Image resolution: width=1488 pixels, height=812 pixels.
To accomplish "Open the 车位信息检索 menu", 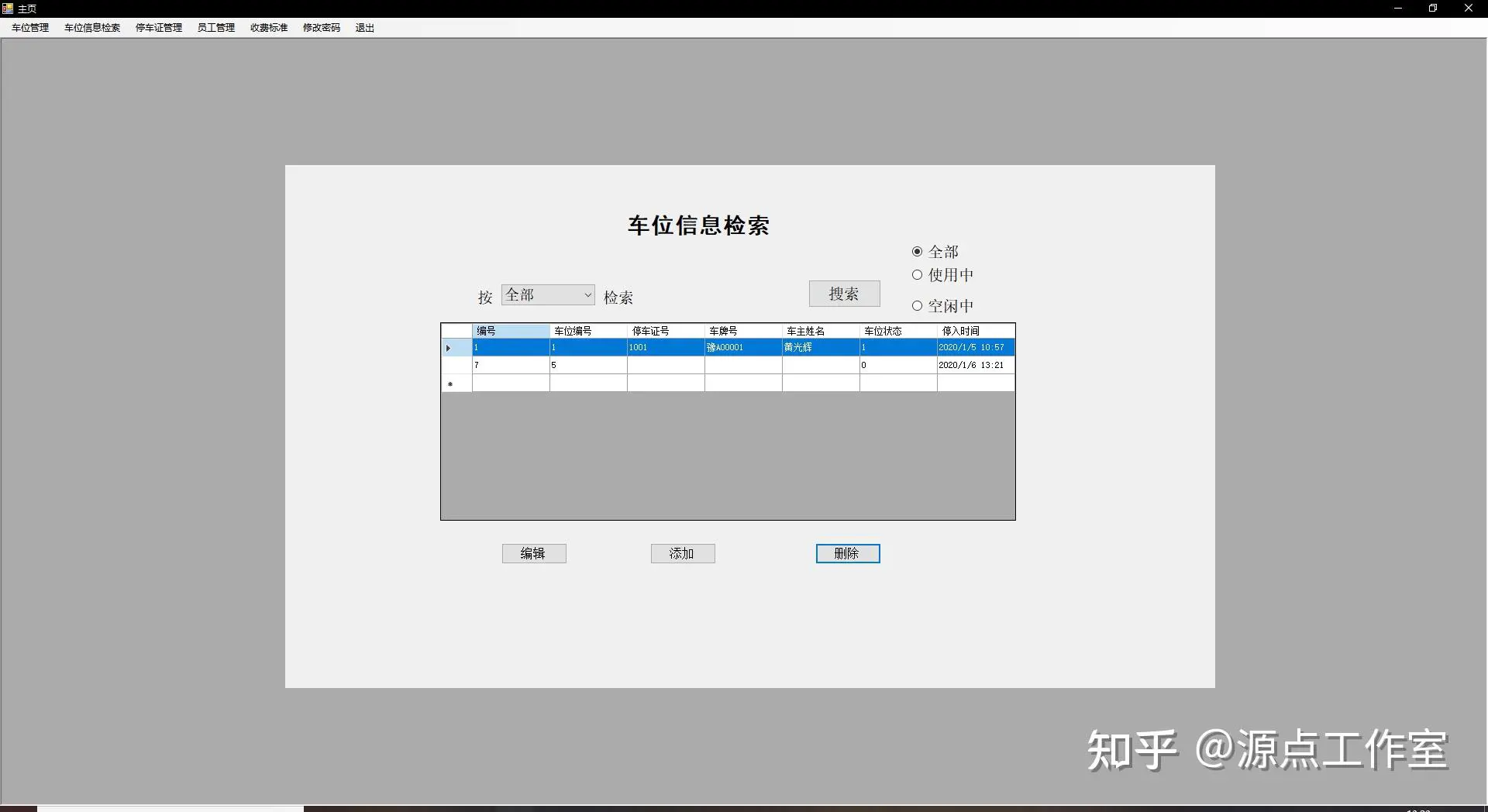I will click(x=92, y=28).
